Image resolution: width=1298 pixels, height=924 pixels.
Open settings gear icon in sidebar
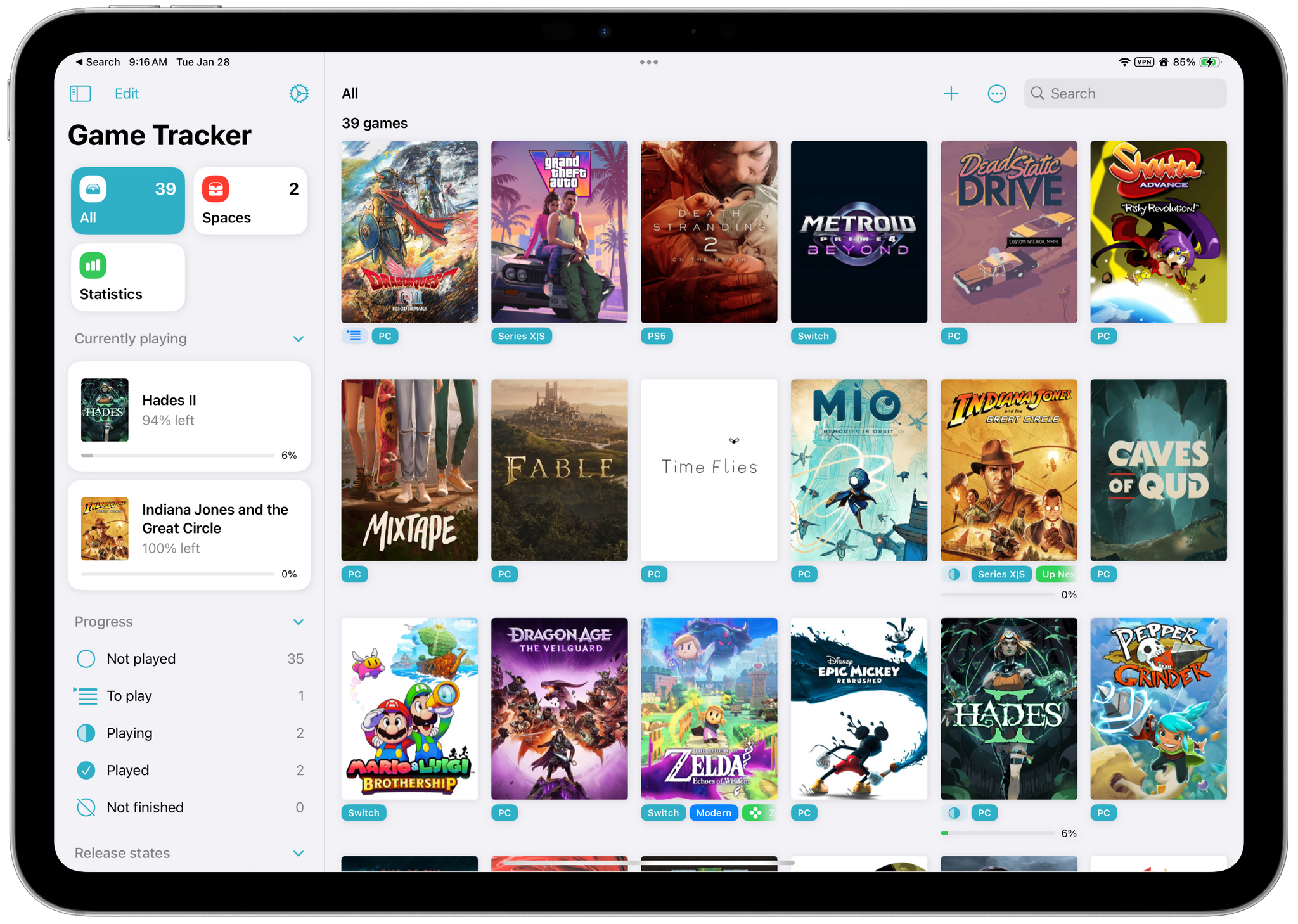299,94
